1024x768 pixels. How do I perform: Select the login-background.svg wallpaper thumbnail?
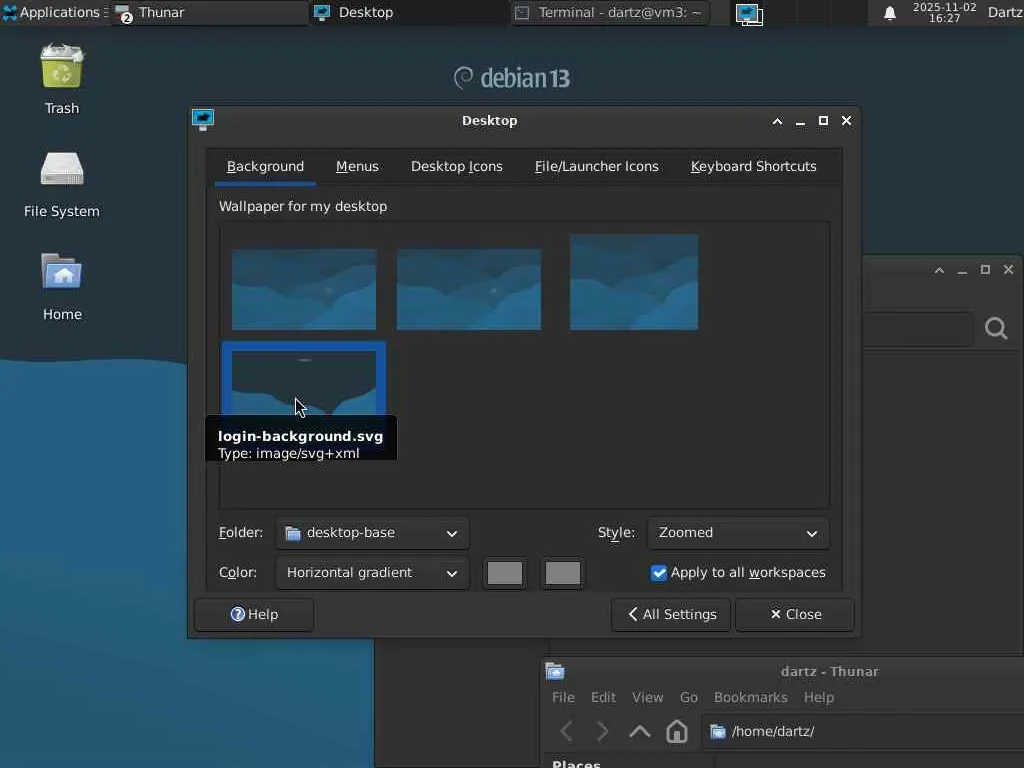304,379
